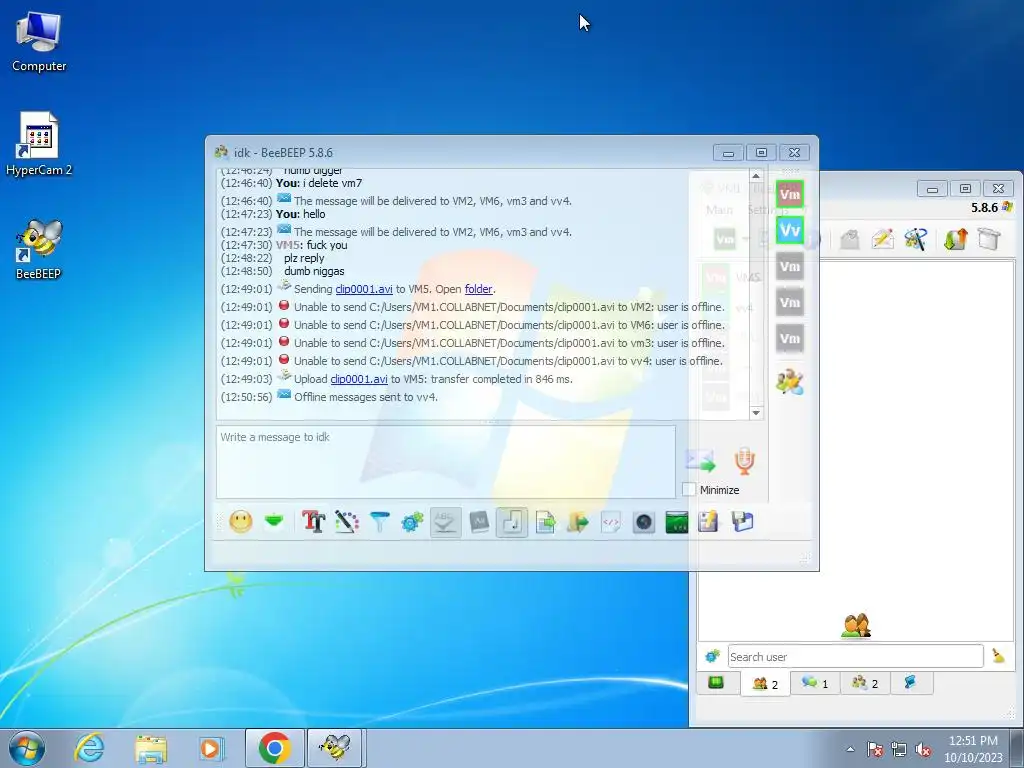The image size is (1024, 768).
Task: Open the emoticon smiley picker
Action: [x=241, y=522]
